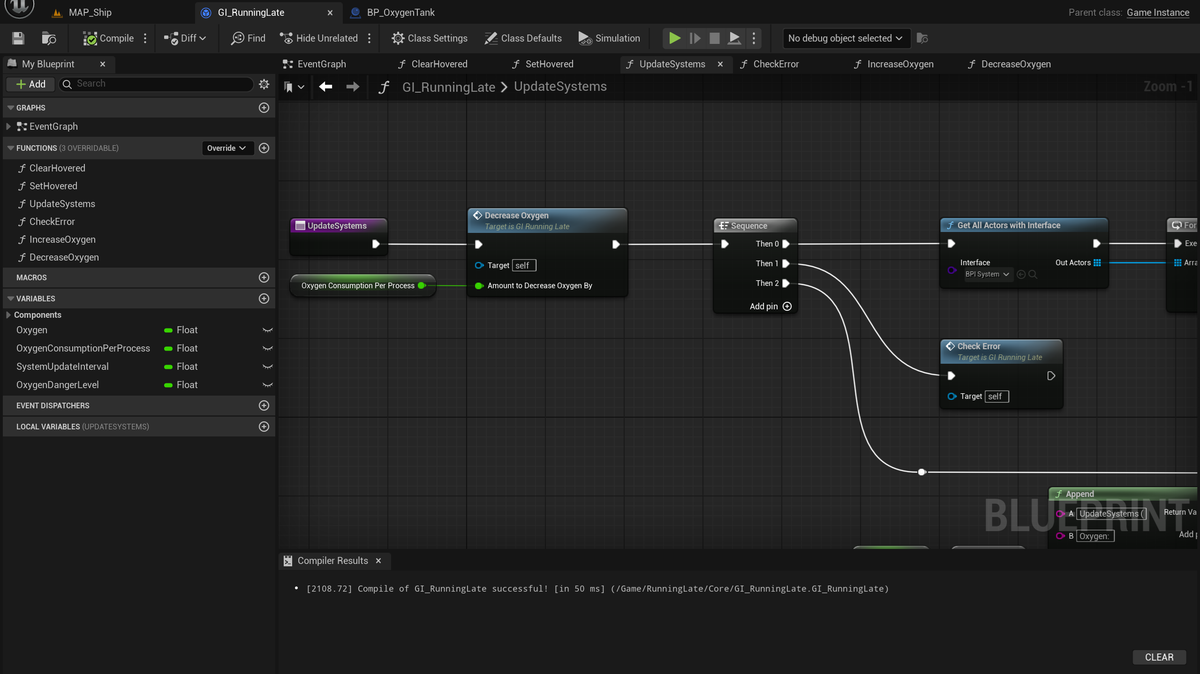Screen dimensions: 1200x674
Task: Expand the EventGraph tree item
Action: 9,127
